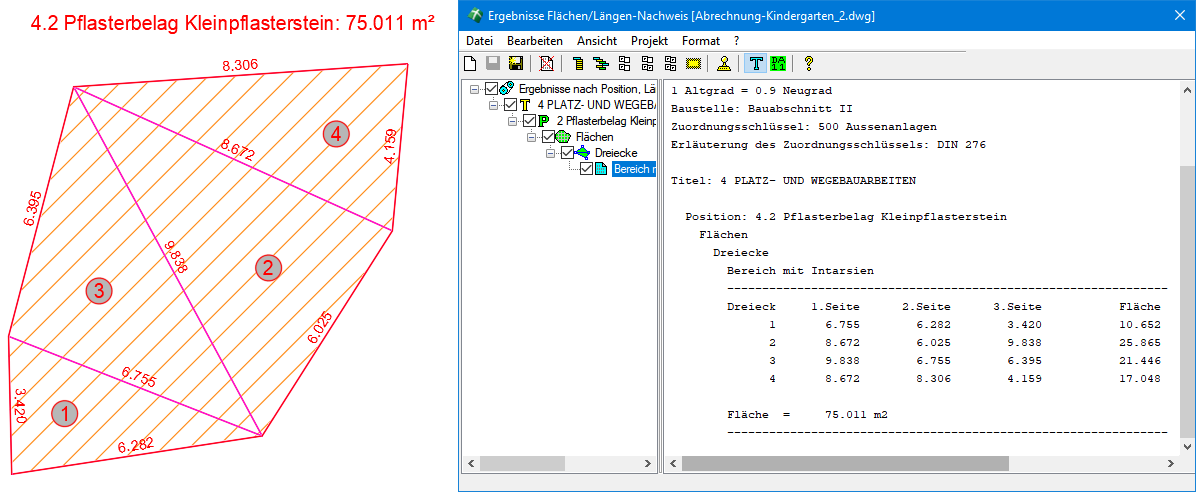Click the horizontal scrollbar under the results text
The width and height of the screenshot is (1196, 493).
900,464
